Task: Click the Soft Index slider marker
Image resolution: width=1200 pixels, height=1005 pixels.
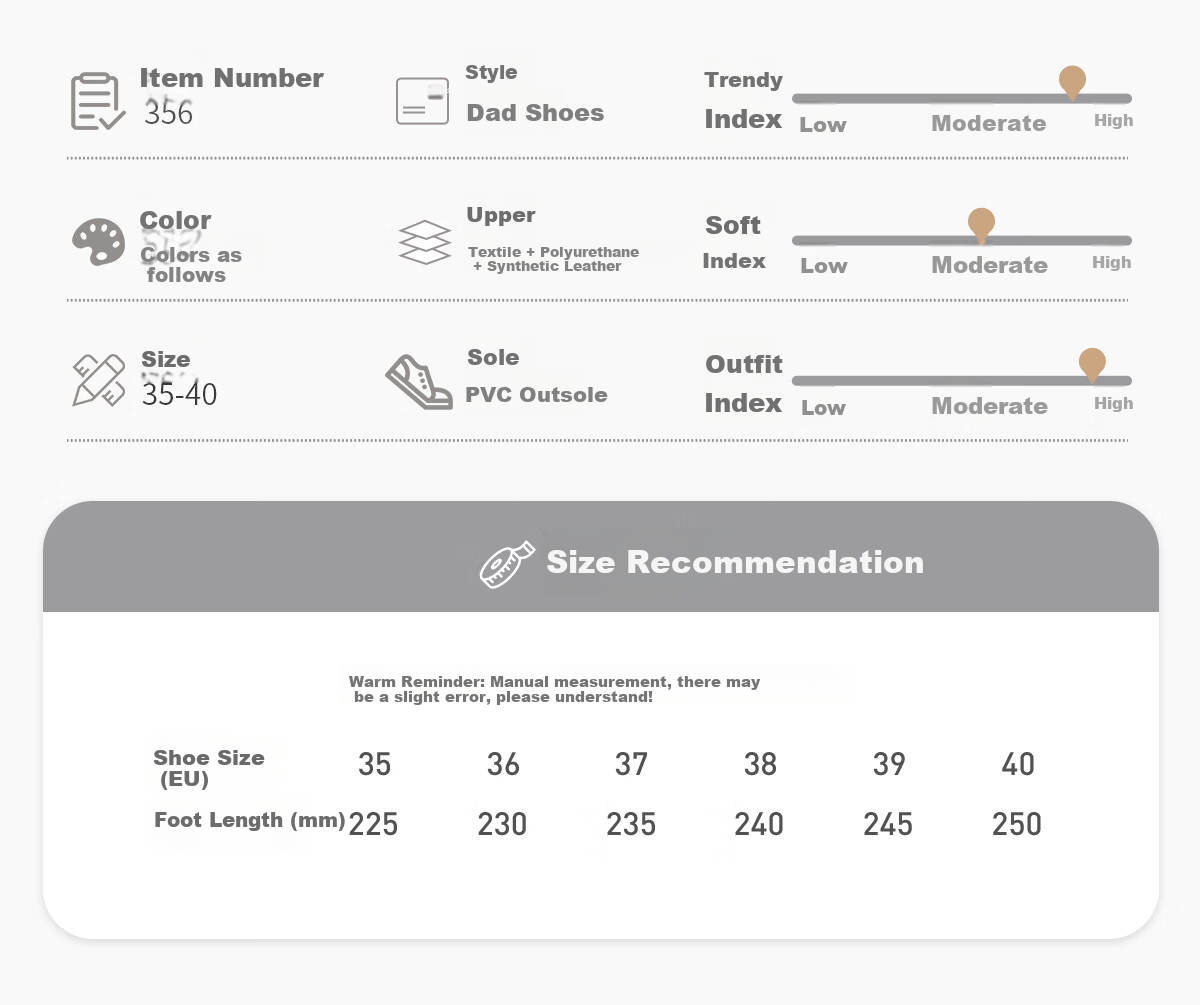Action: 982,225
